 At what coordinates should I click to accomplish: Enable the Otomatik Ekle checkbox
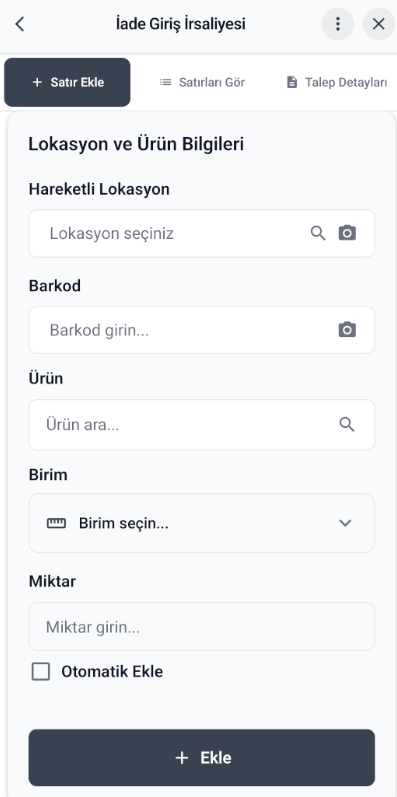pos(41,671)
